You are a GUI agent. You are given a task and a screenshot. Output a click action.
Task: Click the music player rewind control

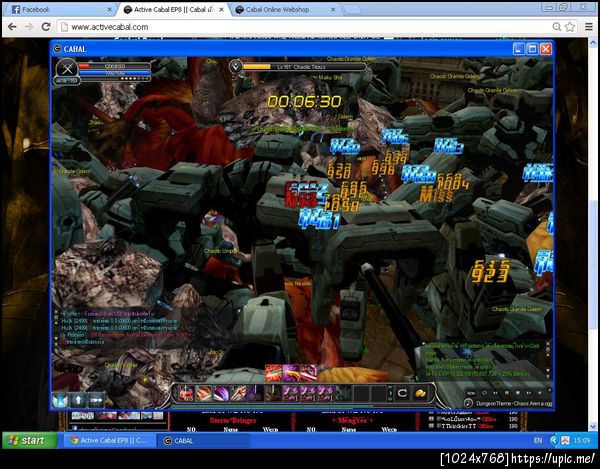point(495,393)
